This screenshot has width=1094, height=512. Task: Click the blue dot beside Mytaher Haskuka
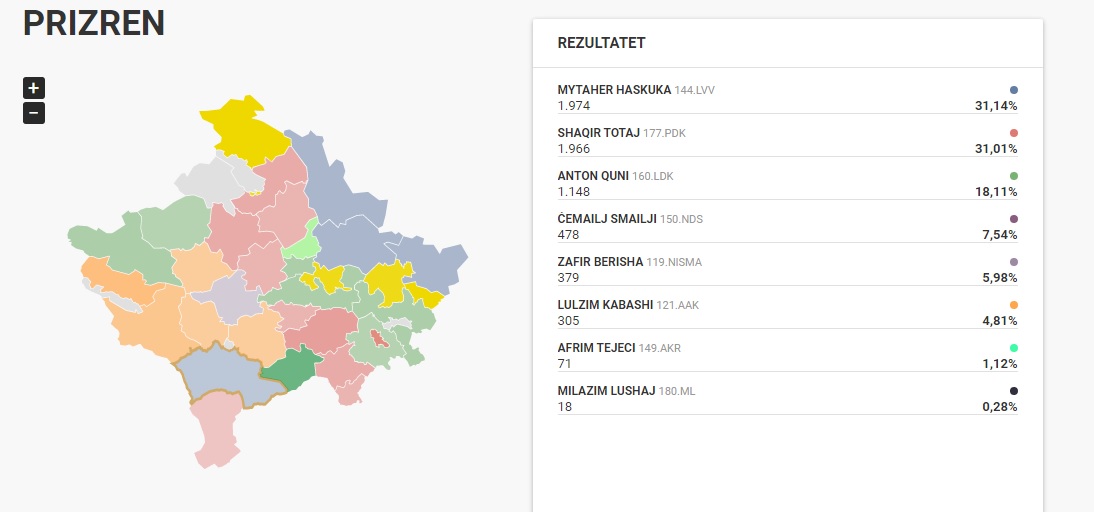[1014, 90]
